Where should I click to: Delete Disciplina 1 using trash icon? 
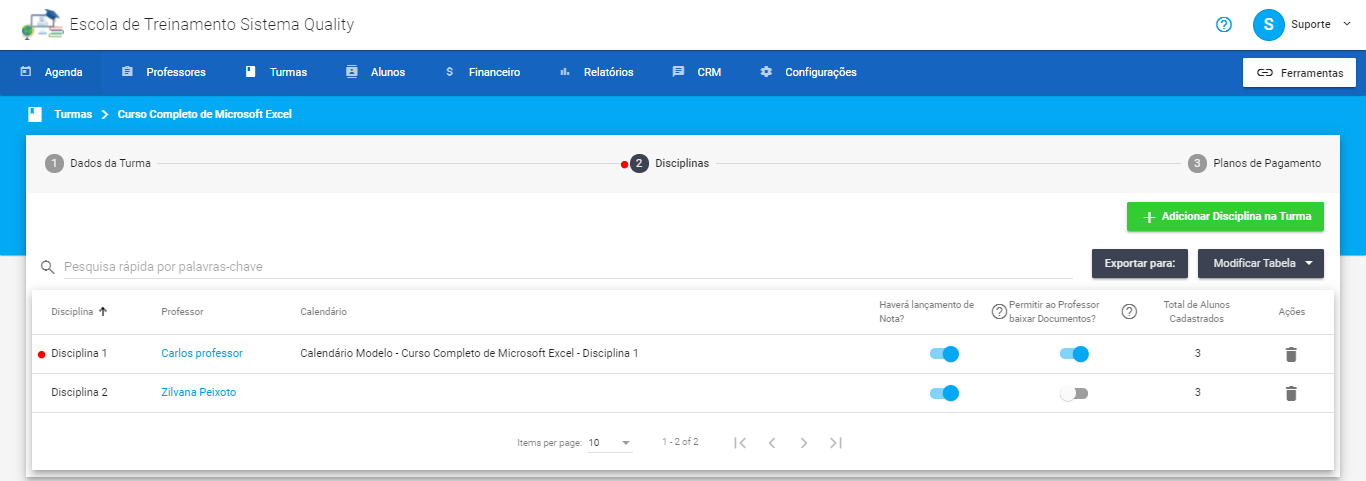[1290, 354]
